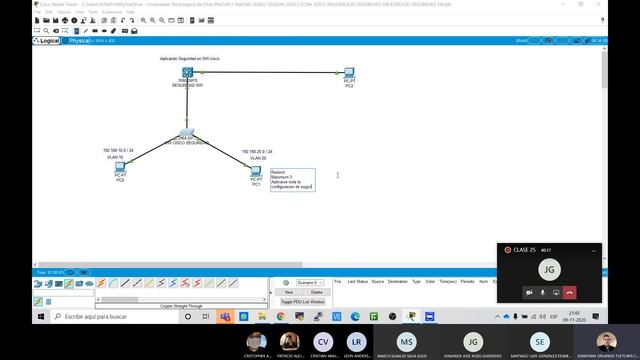
Task: Click the VLAN 20 label
Action: (x=258, y=158)
